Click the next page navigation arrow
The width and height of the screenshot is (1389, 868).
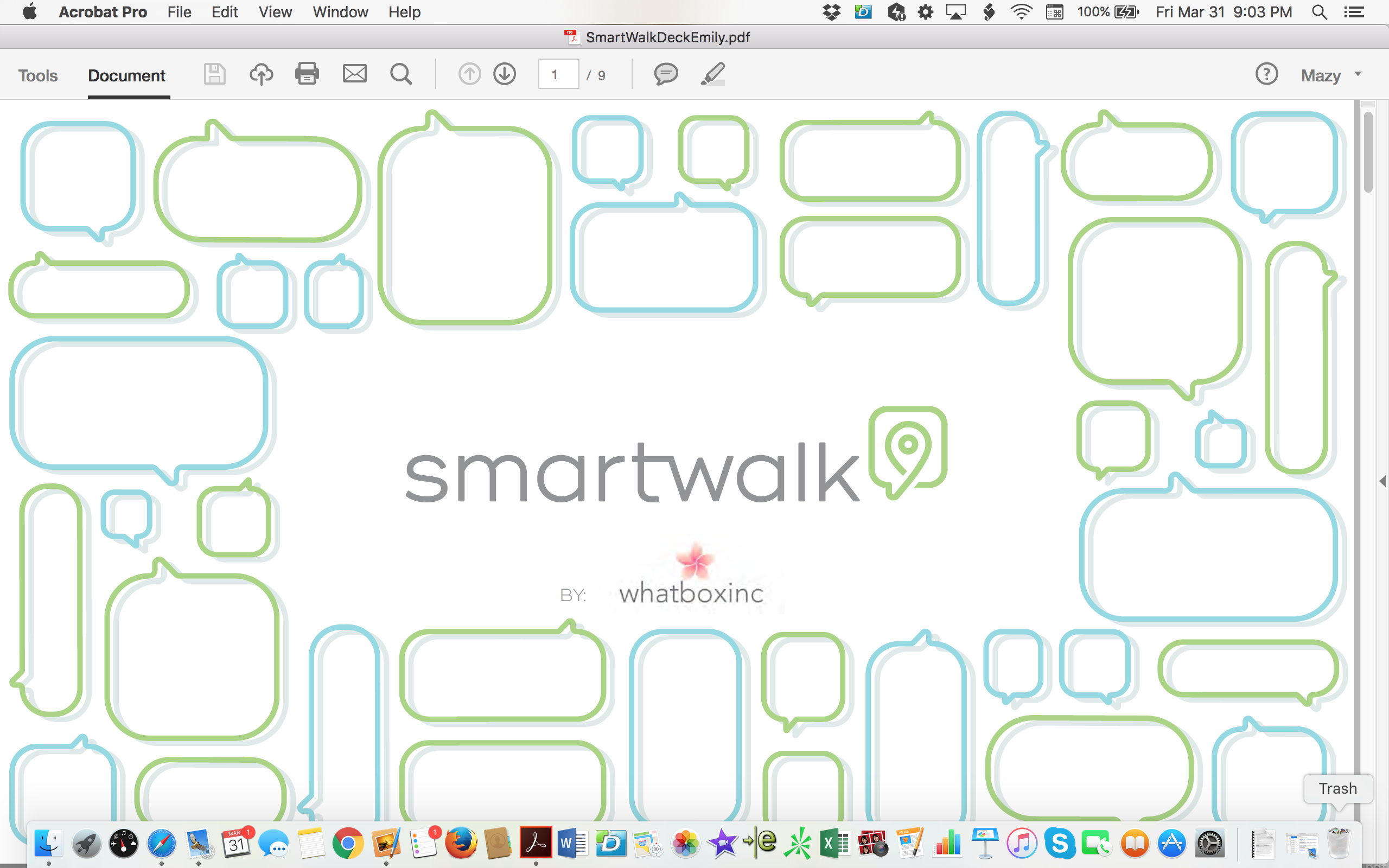click(x=505, y=74)
